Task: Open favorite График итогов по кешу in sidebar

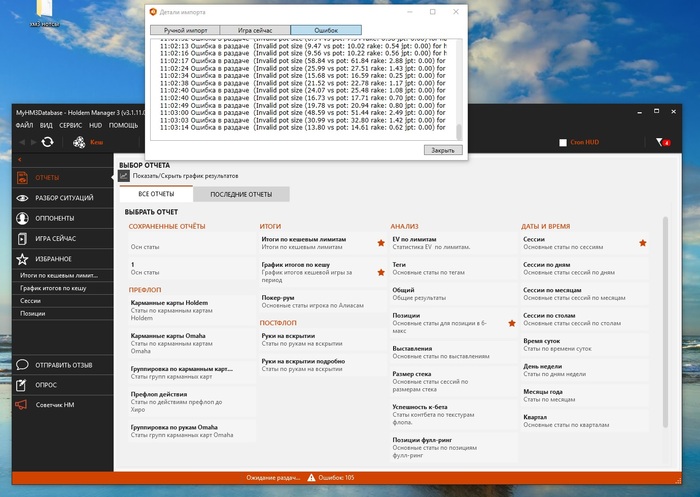Action: point(62,288)
